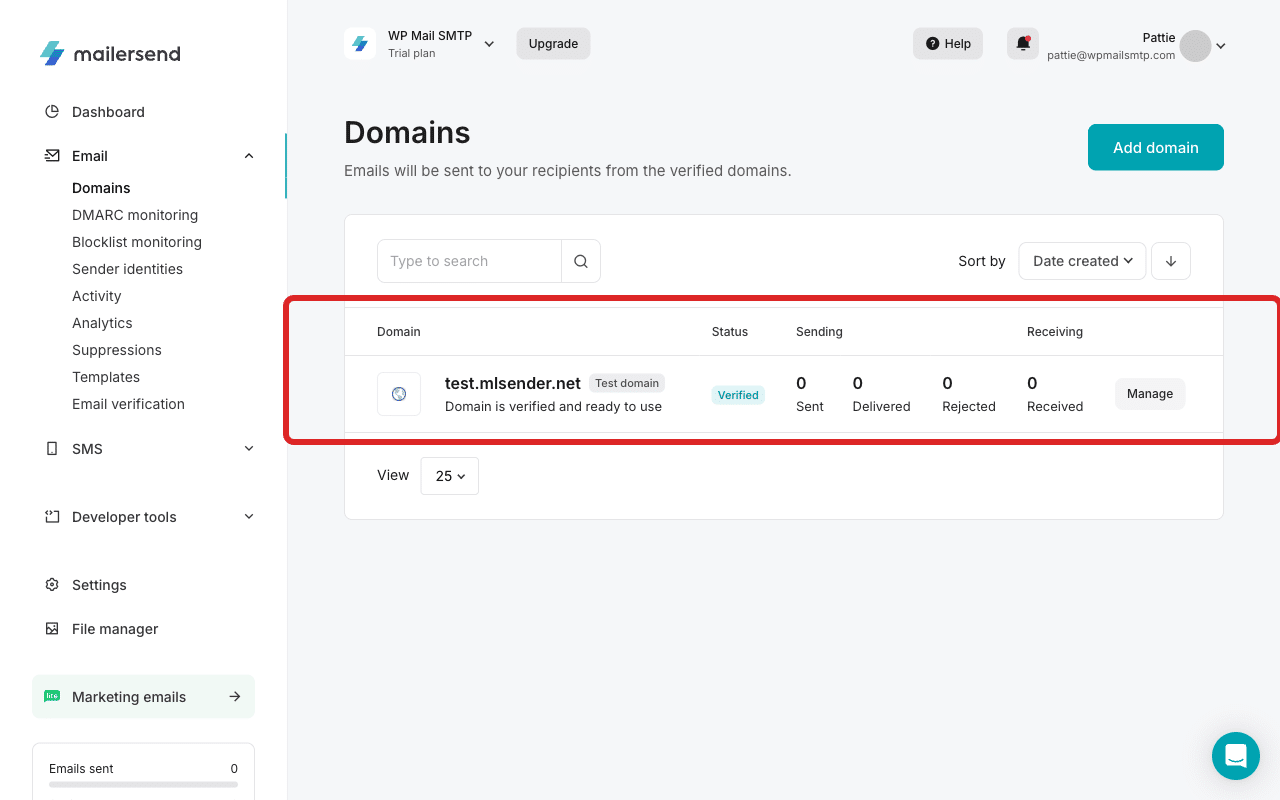Open the chat support widget
This screenshot has width=1280, height=800.
pyautogui.click(x=1235, y=756)
